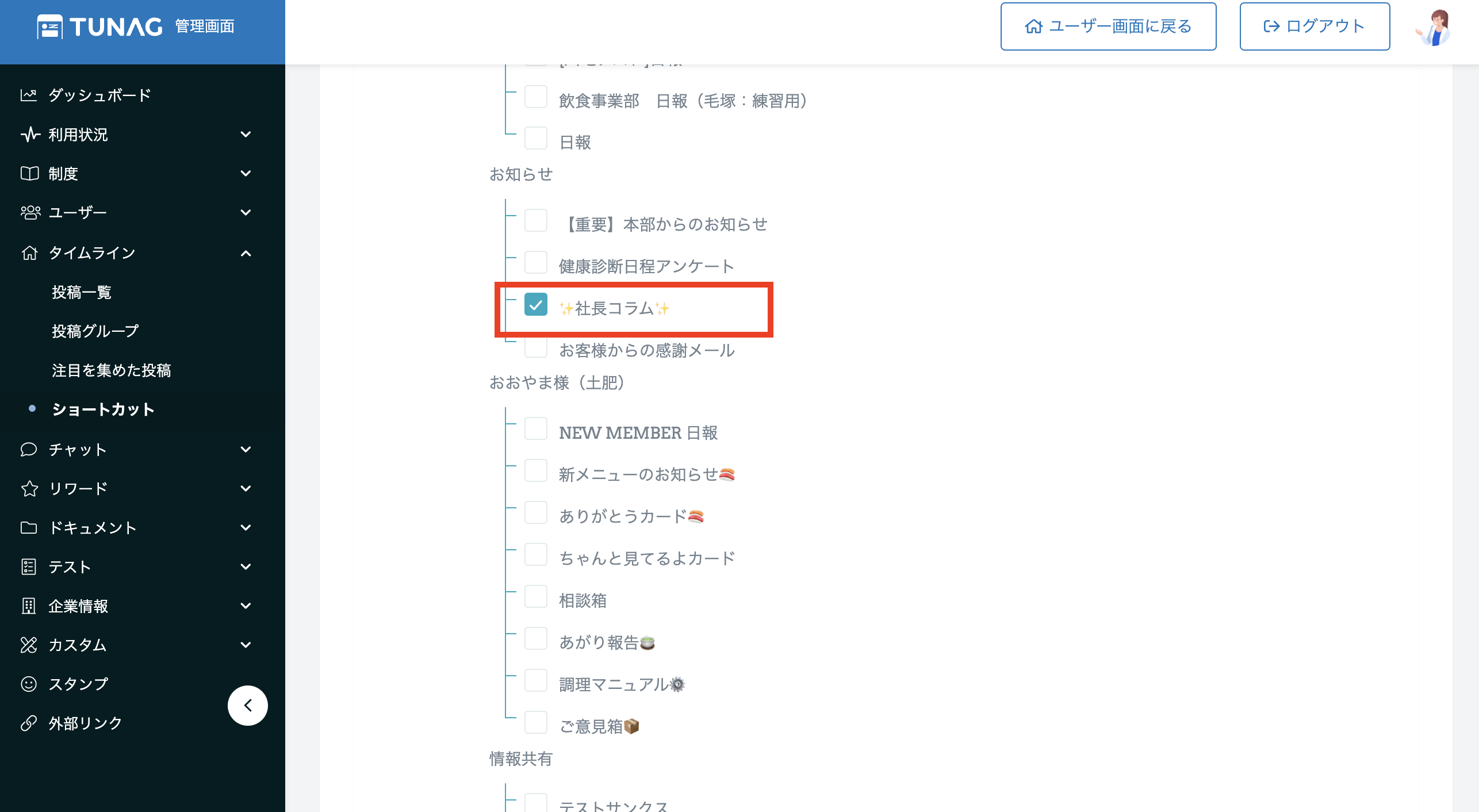The height and width of the screenshot is (812, 1479).
Task: Click おおやま様（土肥） group heading
Action: tap(558, 382)
